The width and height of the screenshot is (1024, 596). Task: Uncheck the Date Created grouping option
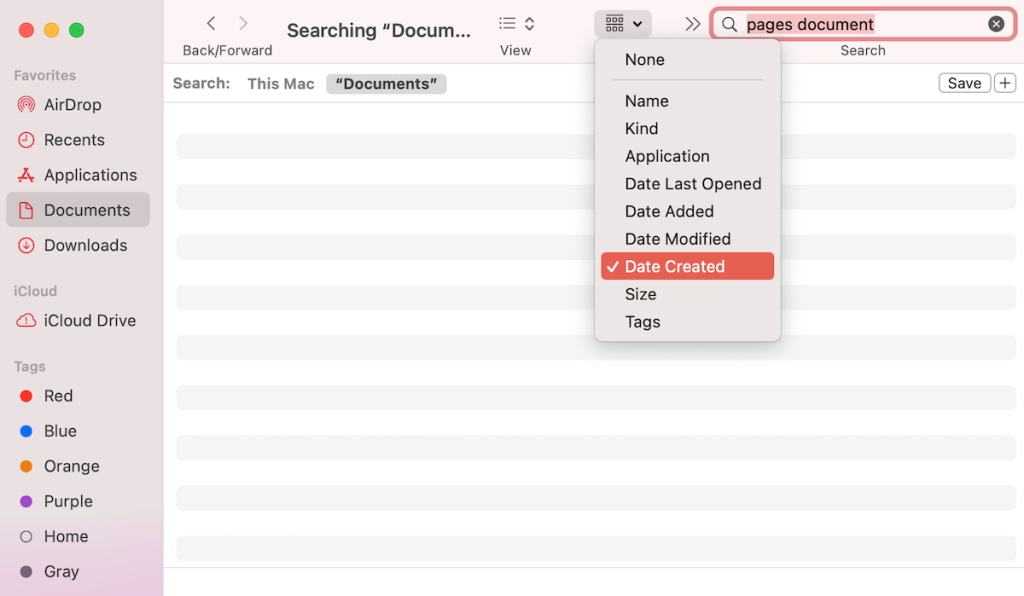[x=676, y=266]
